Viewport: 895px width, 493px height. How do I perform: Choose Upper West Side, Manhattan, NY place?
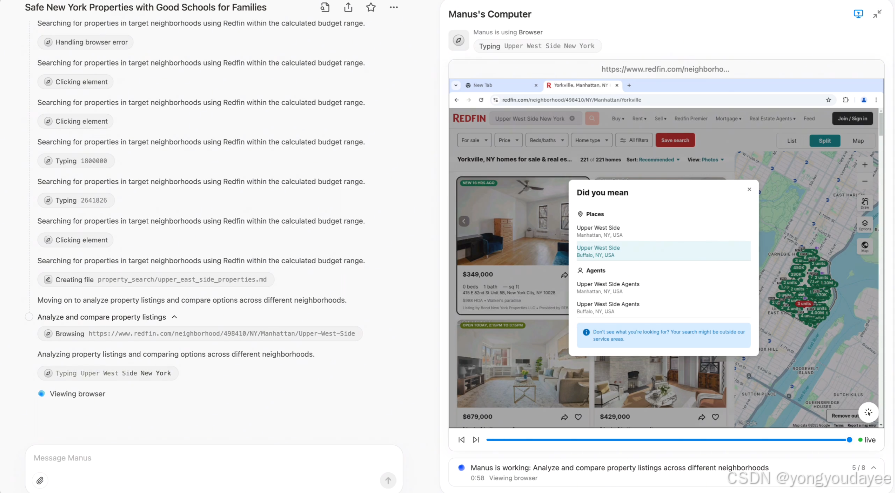663,231
